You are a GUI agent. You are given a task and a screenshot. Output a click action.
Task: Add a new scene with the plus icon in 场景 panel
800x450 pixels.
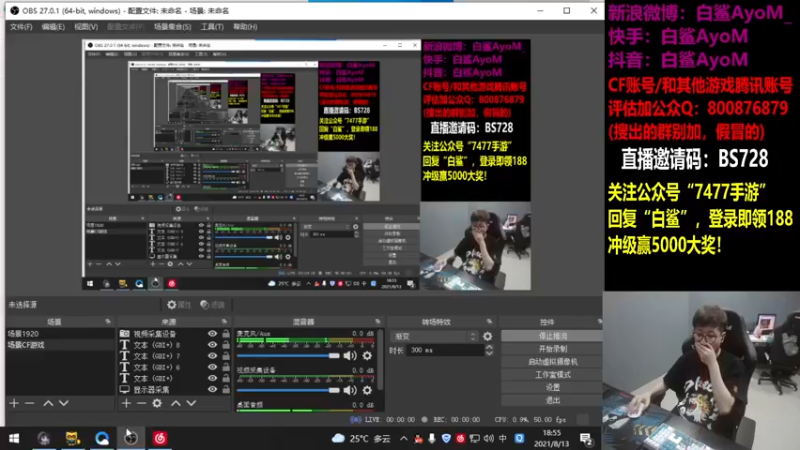click(14, 403)
